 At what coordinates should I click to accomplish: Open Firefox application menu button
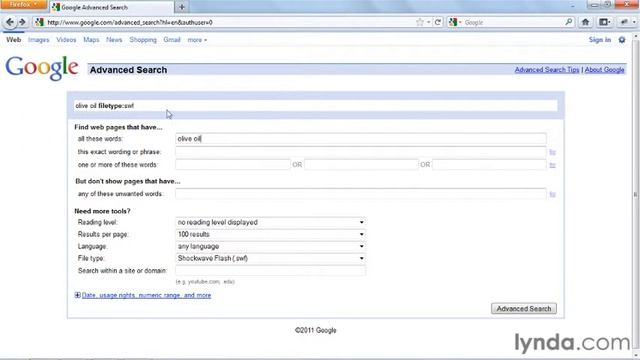coord(23,4)
